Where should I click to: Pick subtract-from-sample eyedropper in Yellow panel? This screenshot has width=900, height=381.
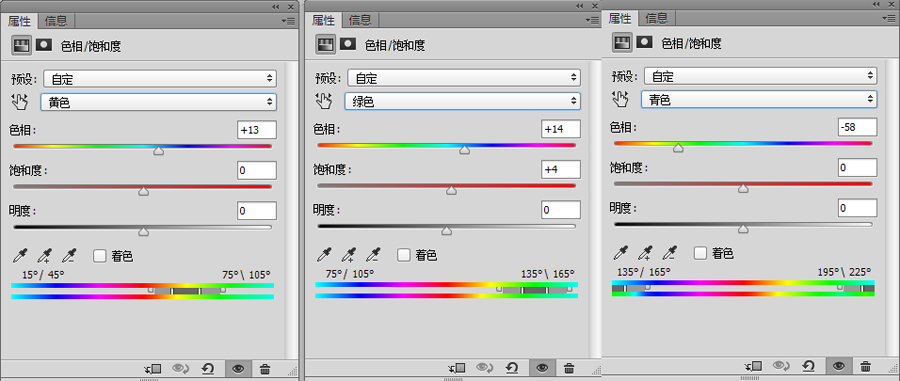coord(69,255)
